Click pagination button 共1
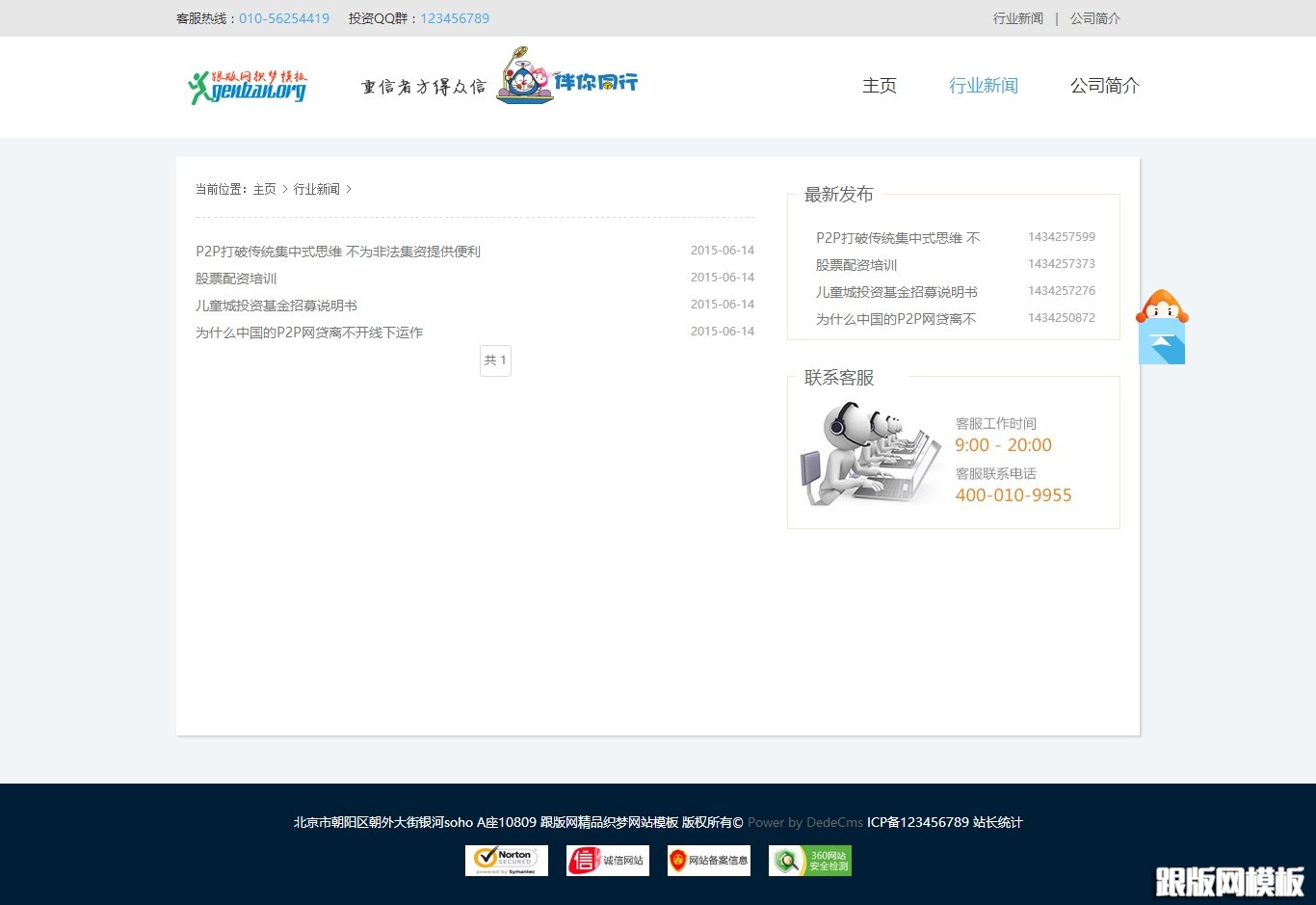 tap(495, 360)
